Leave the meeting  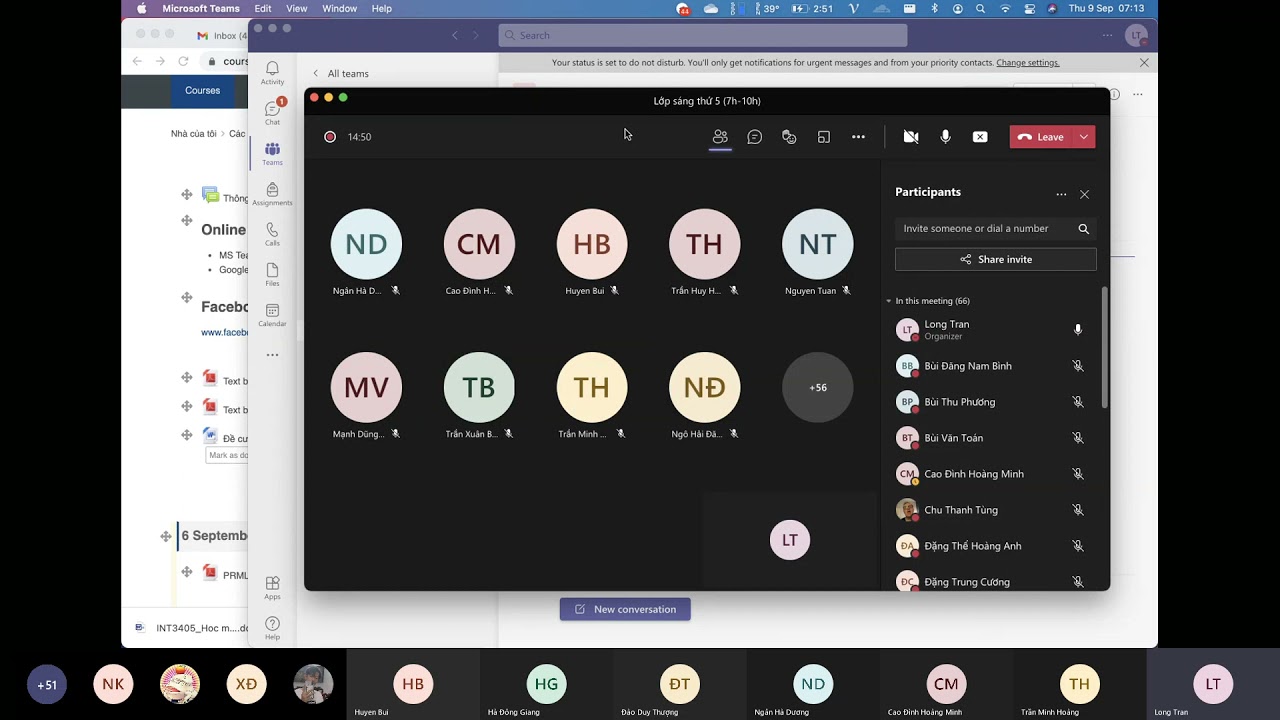[x=1041, y=137]
